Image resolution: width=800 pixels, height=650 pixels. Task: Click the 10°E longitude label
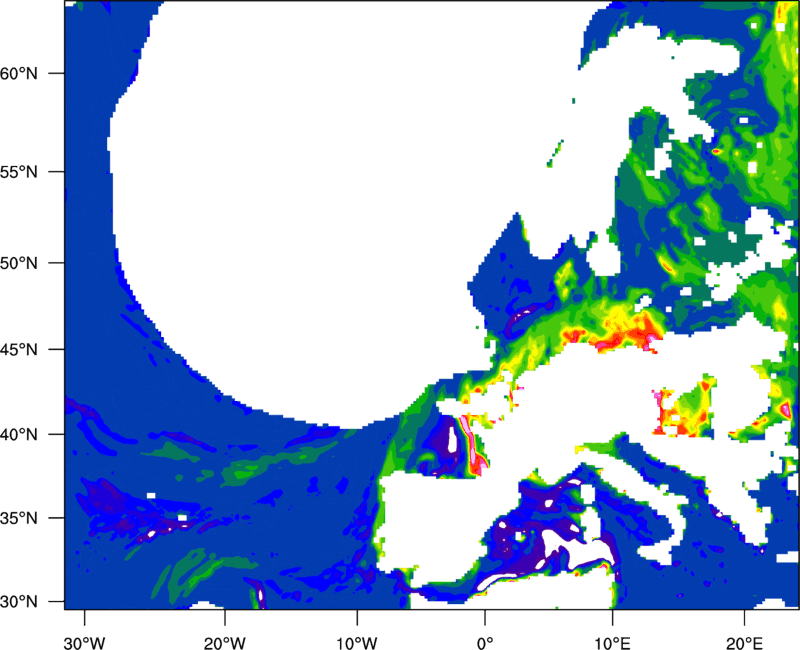point(612,643)
